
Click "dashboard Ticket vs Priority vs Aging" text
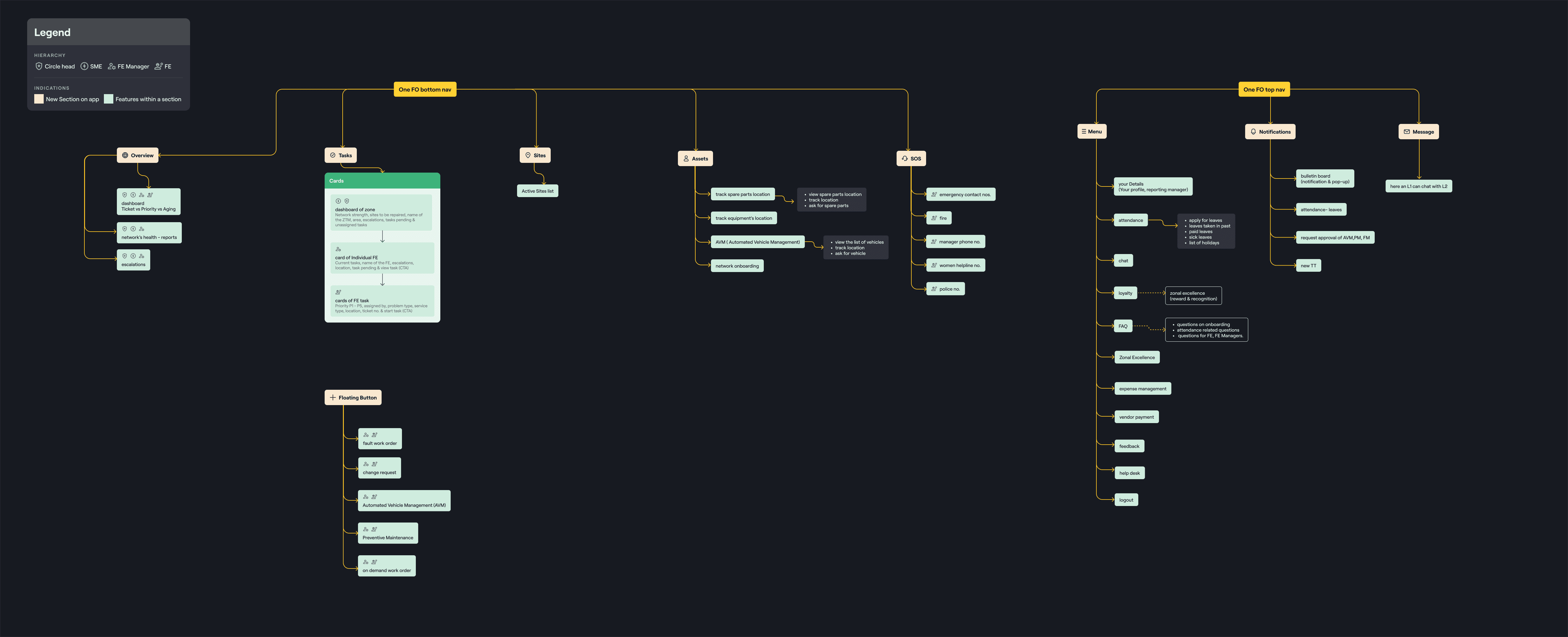[148, 206]
